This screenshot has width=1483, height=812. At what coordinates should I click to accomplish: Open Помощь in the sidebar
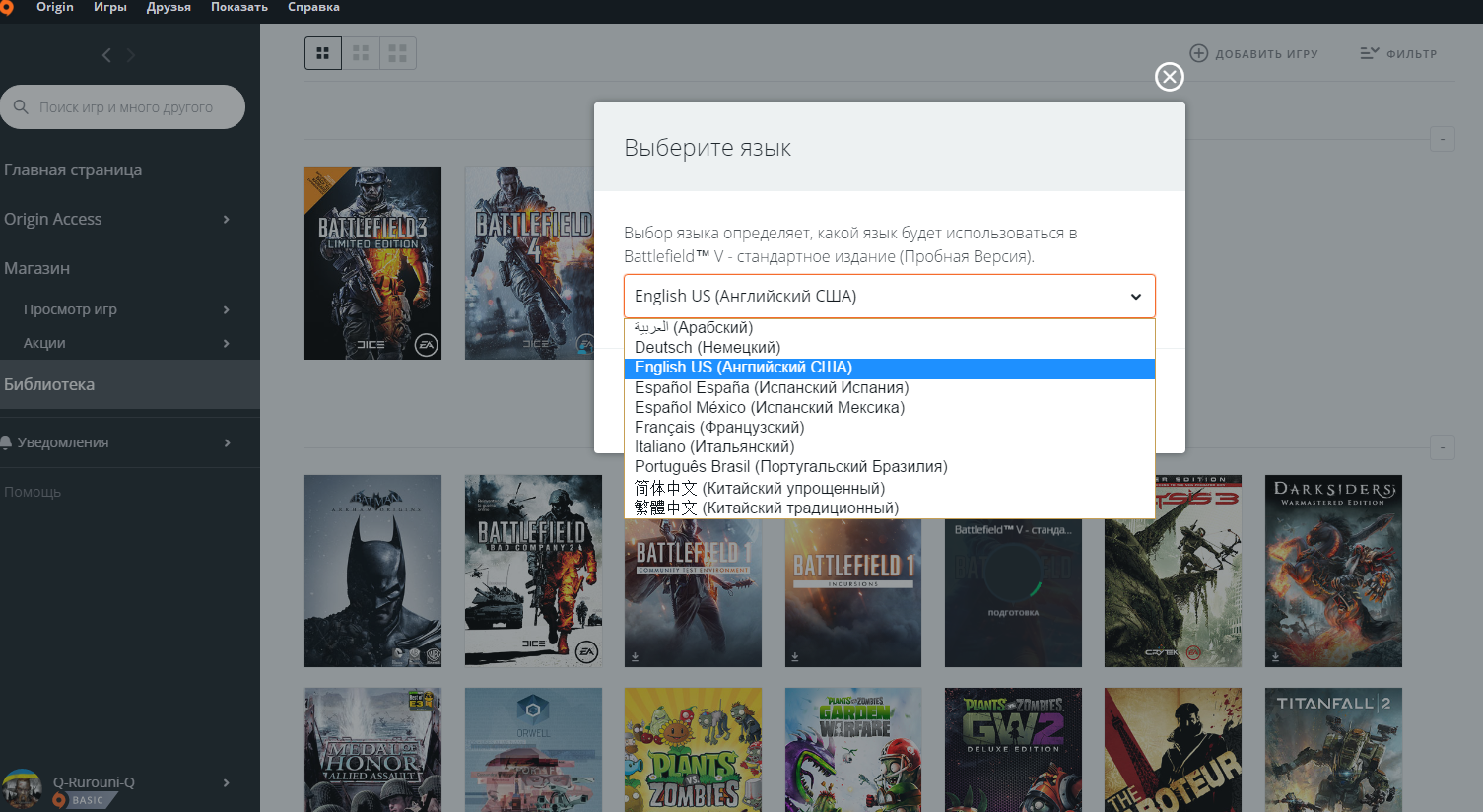click(x=33, y=492)
